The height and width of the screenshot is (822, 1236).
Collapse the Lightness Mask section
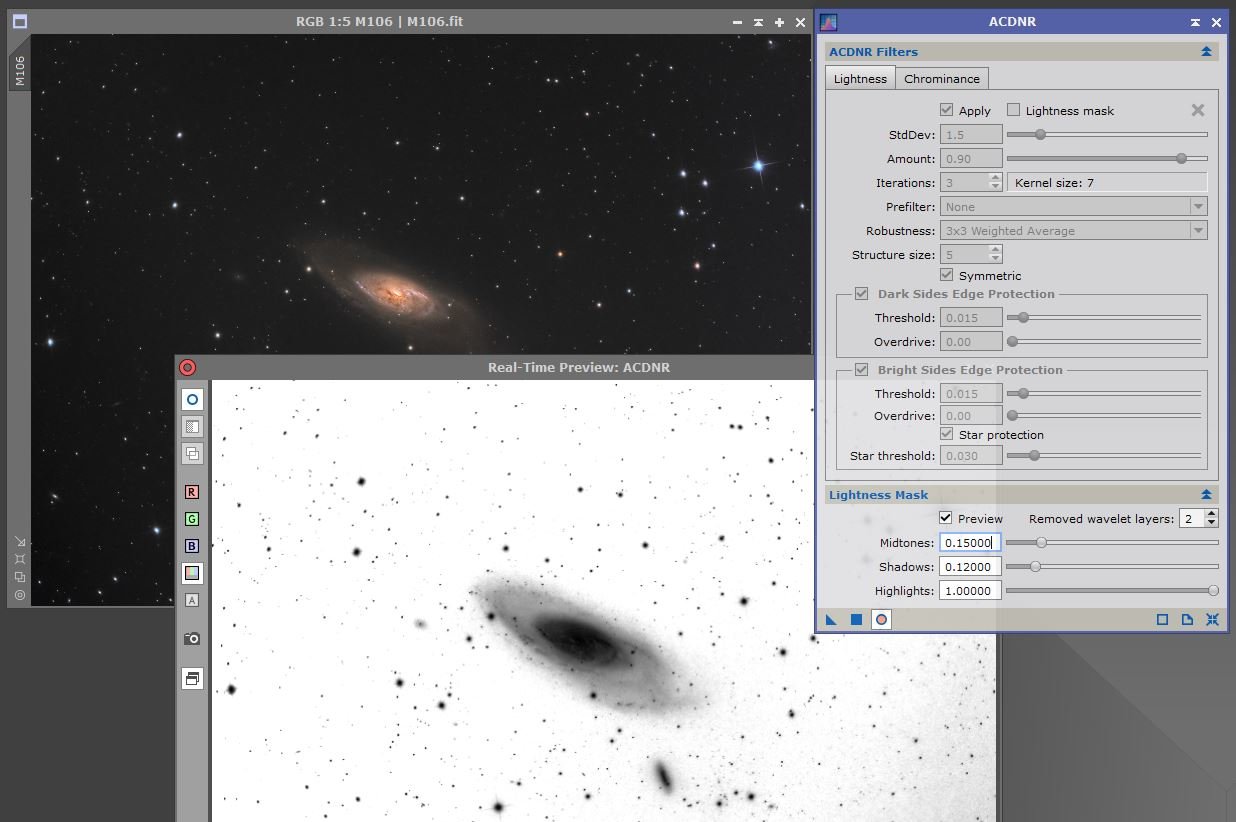click(x=1206, y=495)
